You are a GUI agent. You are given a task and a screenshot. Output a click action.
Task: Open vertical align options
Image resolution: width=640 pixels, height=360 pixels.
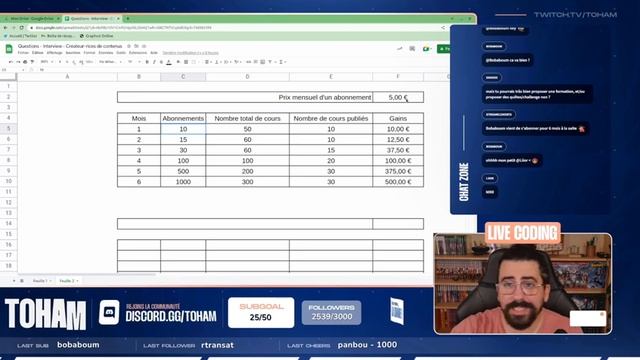[x=218, y=62]
